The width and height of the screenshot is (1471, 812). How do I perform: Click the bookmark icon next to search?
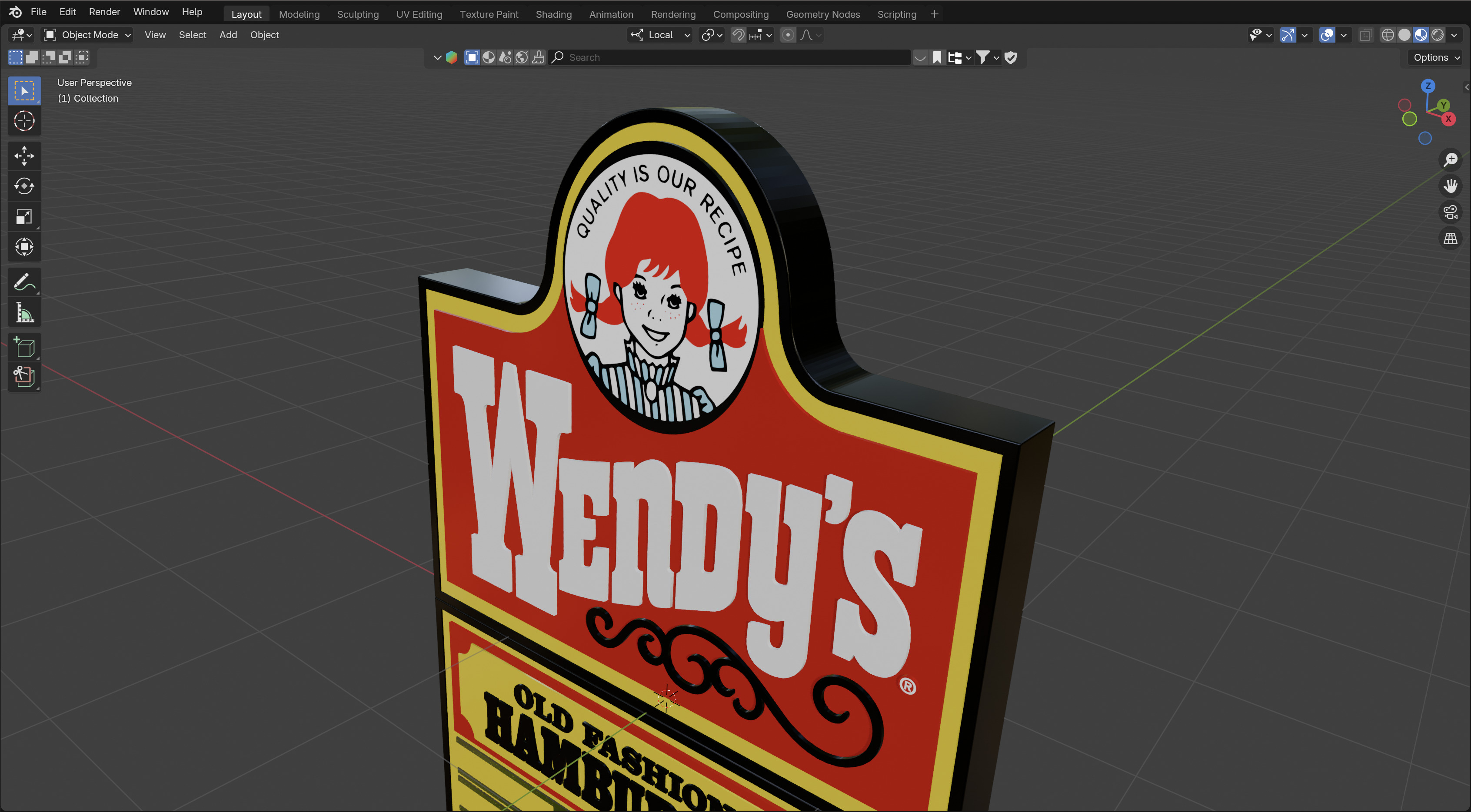[x=937, y=57]
